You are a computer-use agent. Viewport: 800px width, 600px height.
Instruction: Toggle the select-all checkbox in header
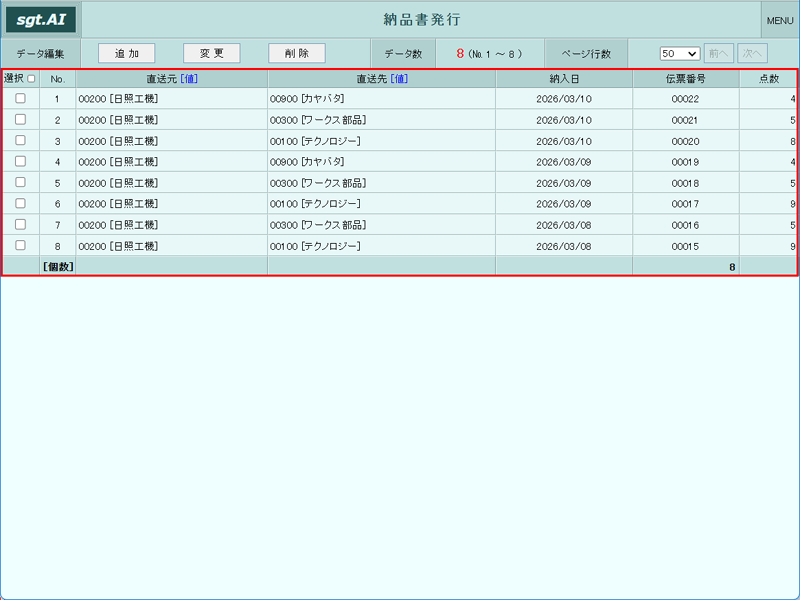pyautogui.click(x=32, y=79)
